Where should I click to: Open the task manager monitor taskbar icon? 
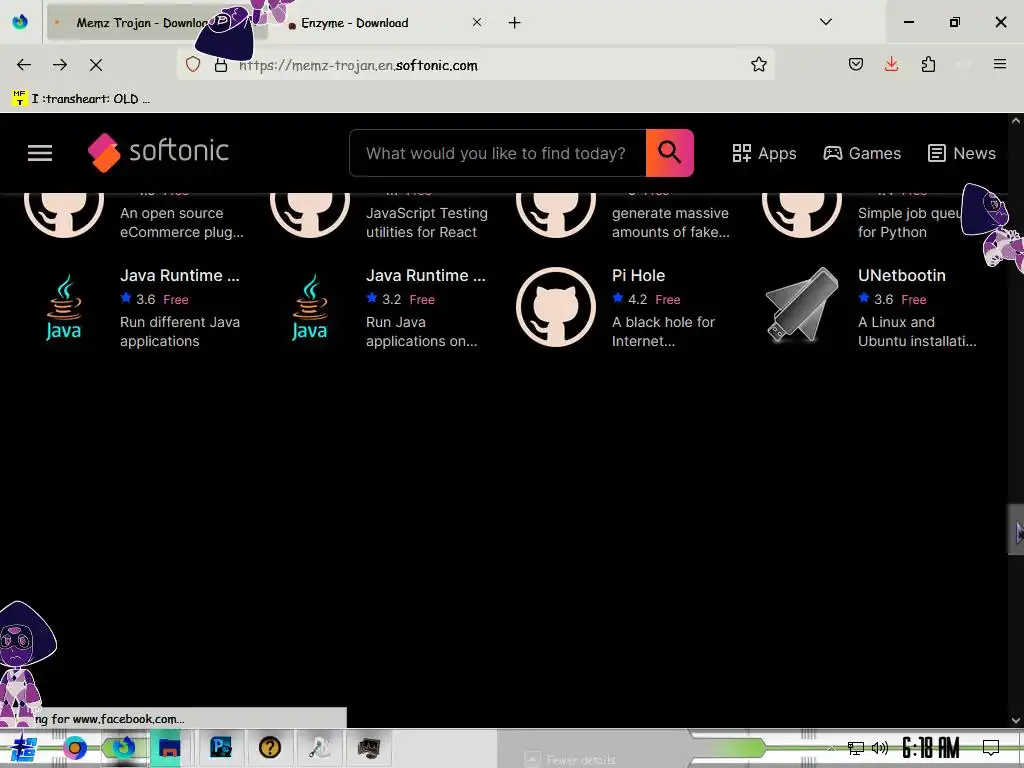tap(368, 748)
